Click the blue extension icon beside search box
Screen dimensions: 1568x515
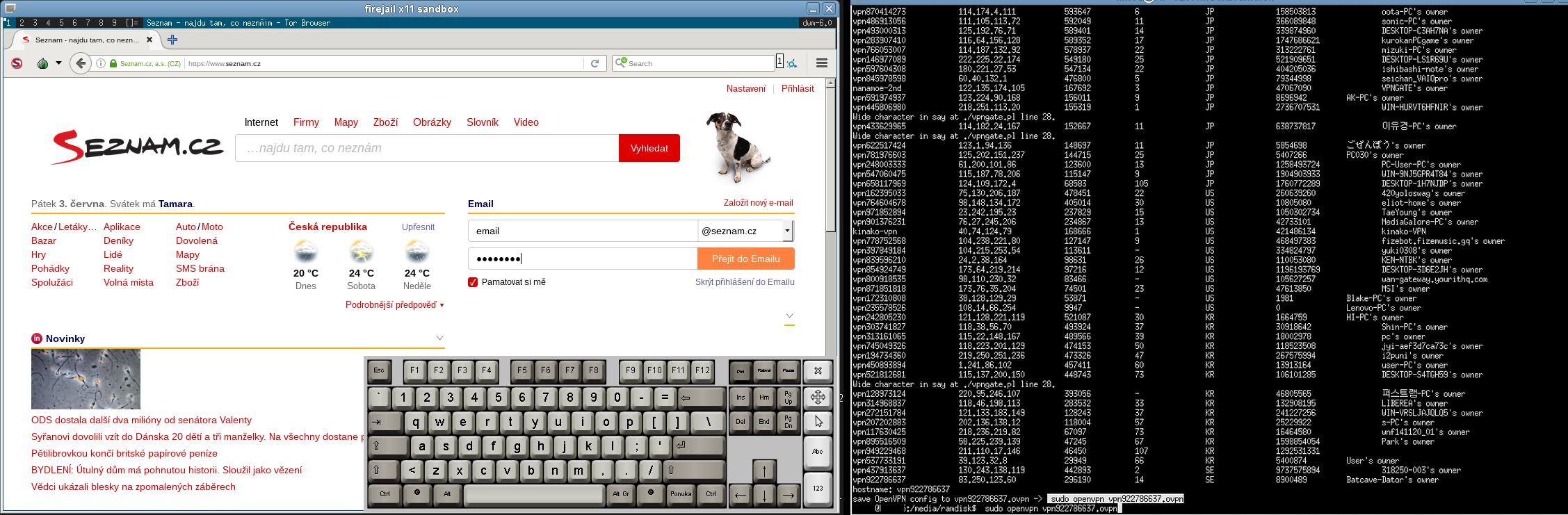click(x=792, y=63)
